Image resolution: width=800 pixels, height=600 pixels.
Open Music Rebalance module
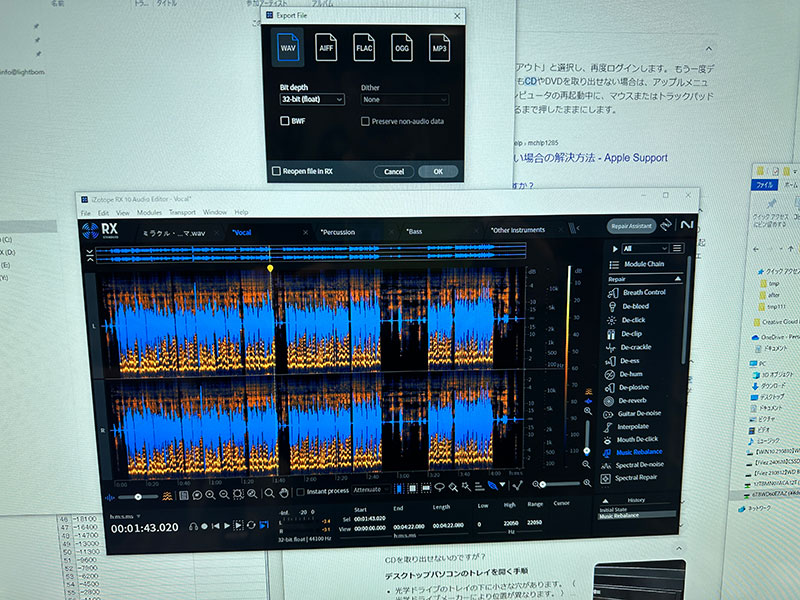coord(633,452)
